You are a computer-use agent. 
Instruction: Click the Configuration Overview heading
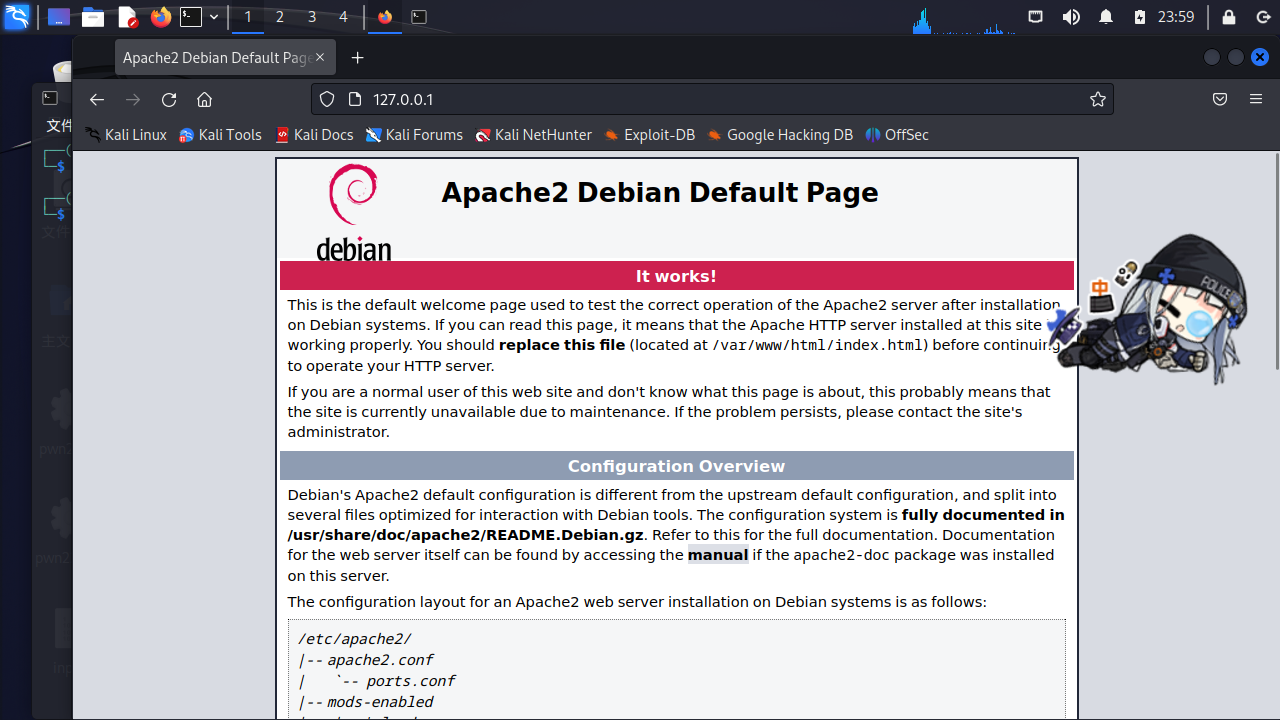tap(676, 466)
